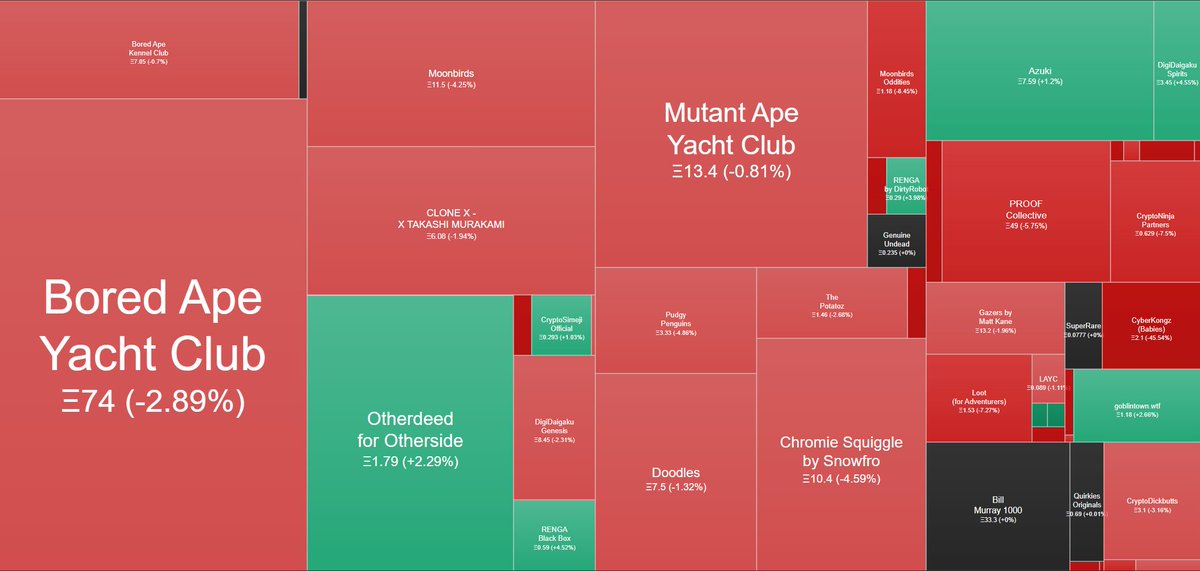Open the Doodles collection tile
The width and height of the screenshot is (1200, 571).
point(675,472)
